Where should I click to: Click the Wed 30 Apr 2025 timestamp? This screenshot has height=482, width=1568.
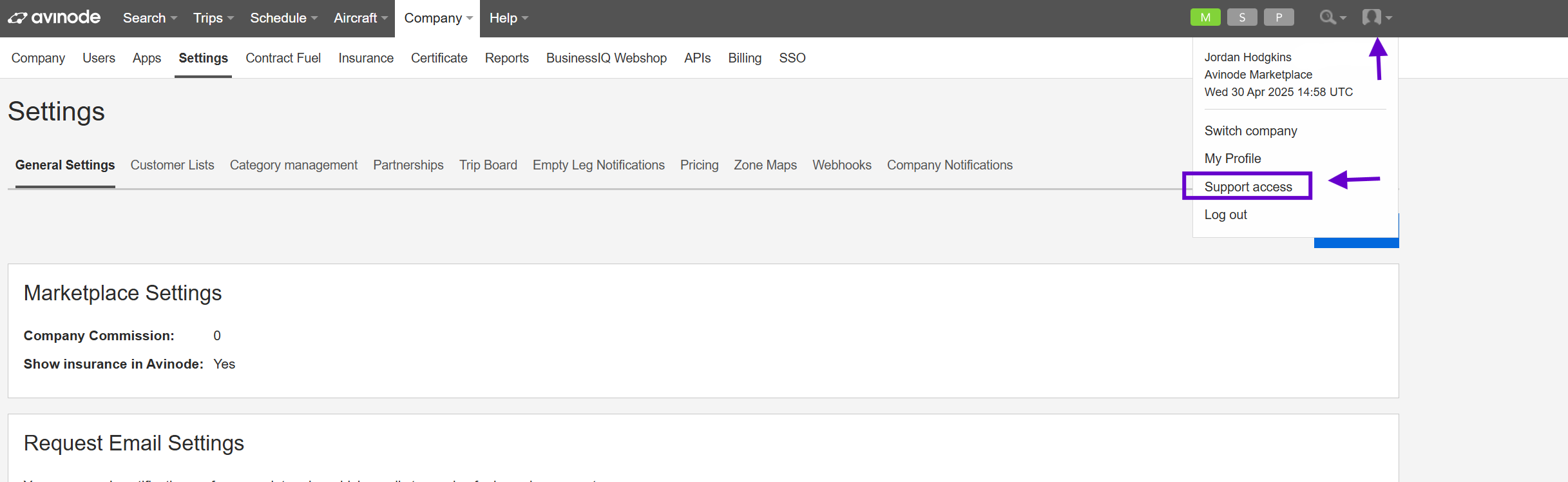click(1279, 92)
